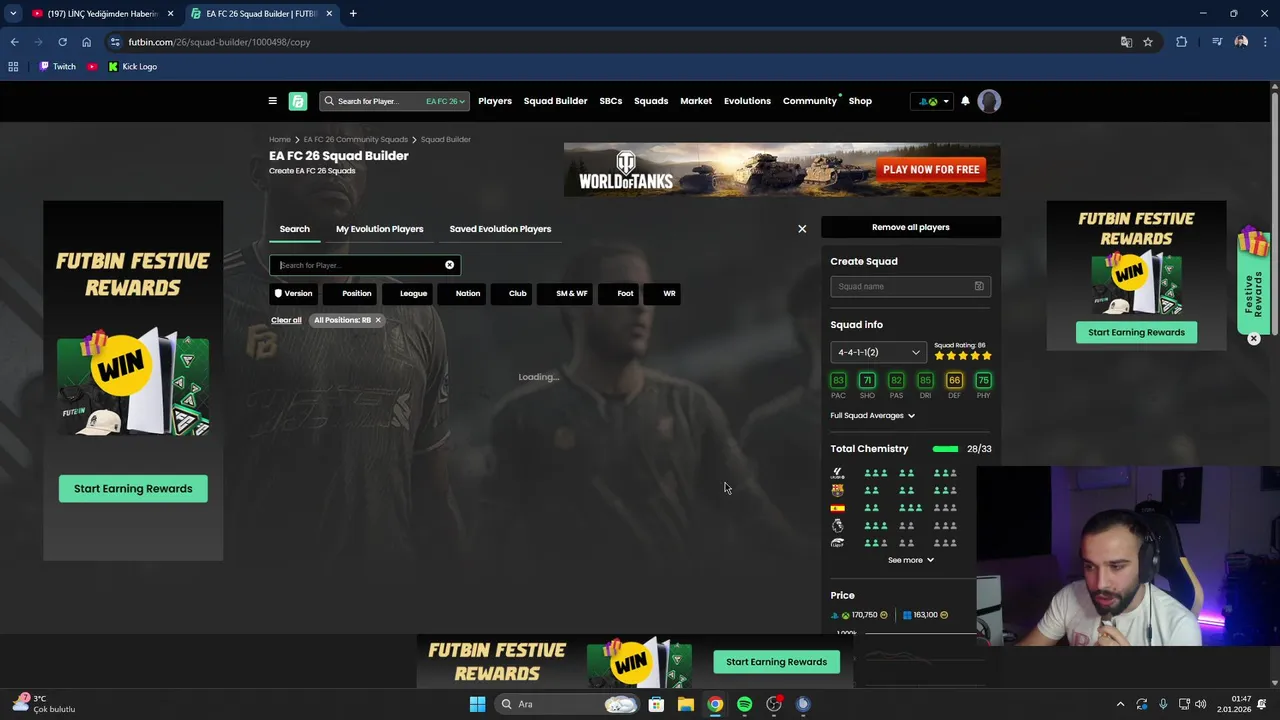
Task: Click the FC Barcelona club badge
Action: pyautogui.click(x=837, y=491)
